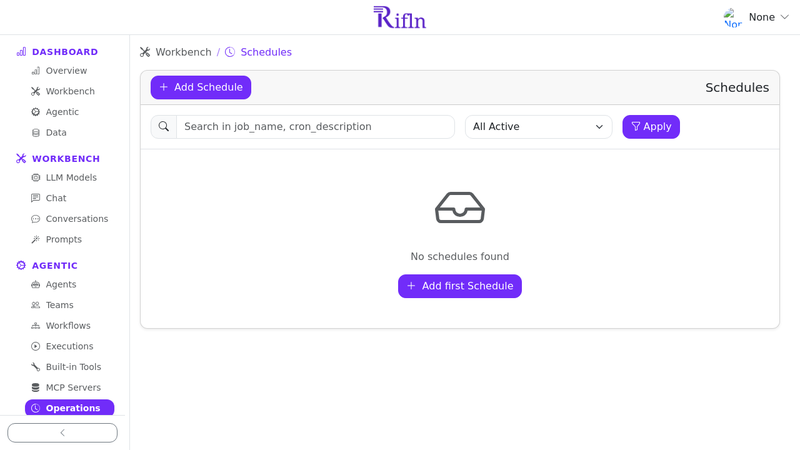
Task: Collapse the sidebar with the chevron button
Action: (62, 433)
